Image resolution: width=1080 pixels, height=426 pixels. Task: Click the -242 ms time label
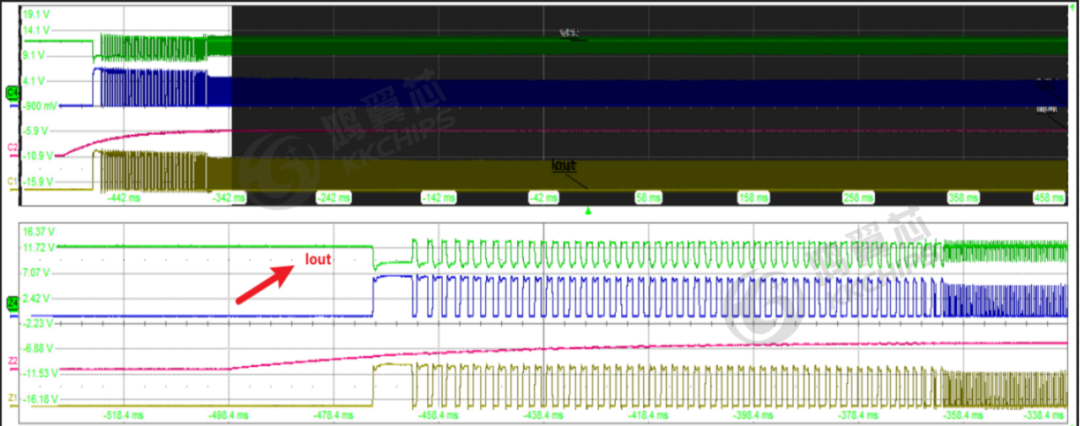334,198
